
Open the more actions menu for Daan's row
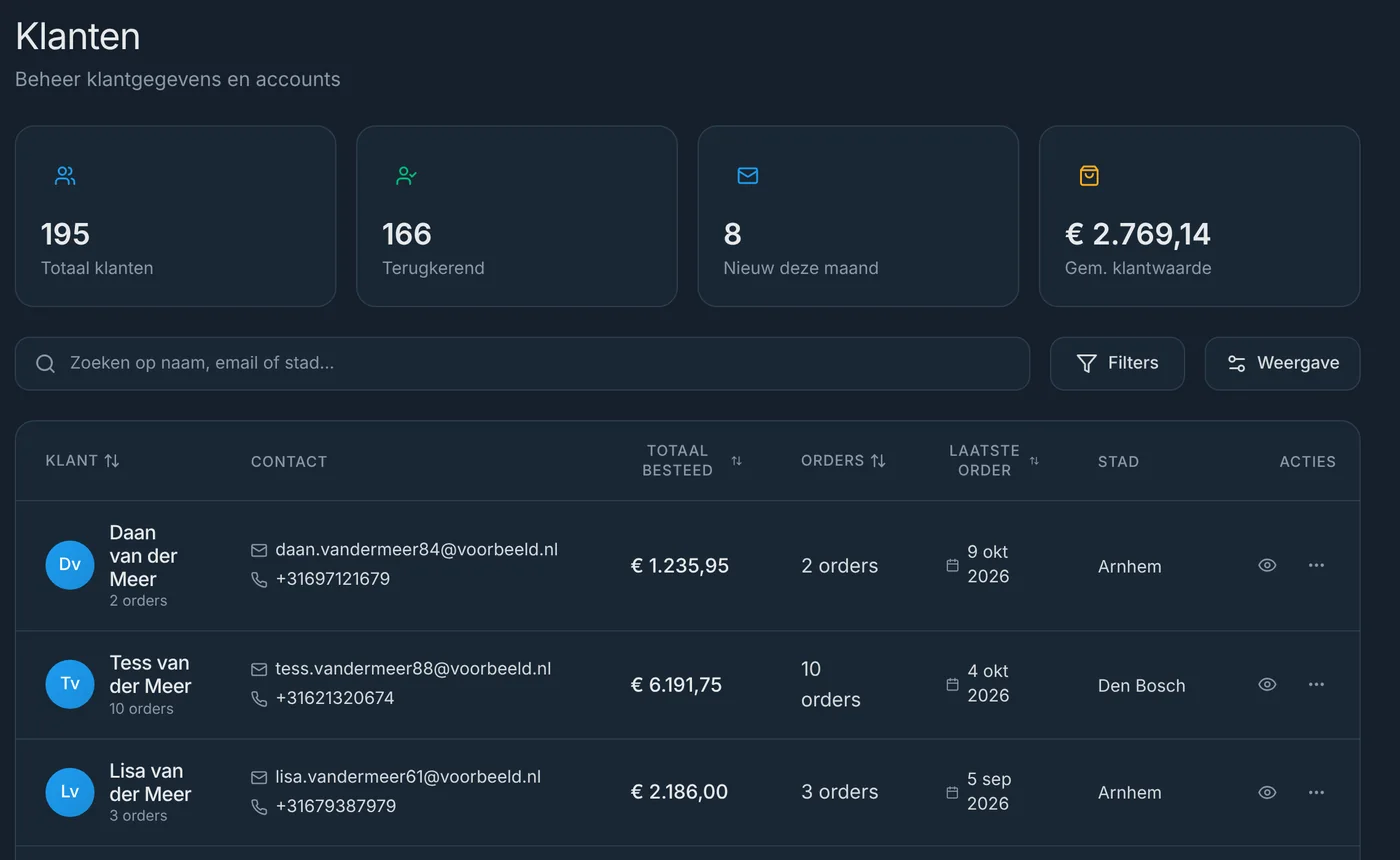click(x=1316, y=565)
